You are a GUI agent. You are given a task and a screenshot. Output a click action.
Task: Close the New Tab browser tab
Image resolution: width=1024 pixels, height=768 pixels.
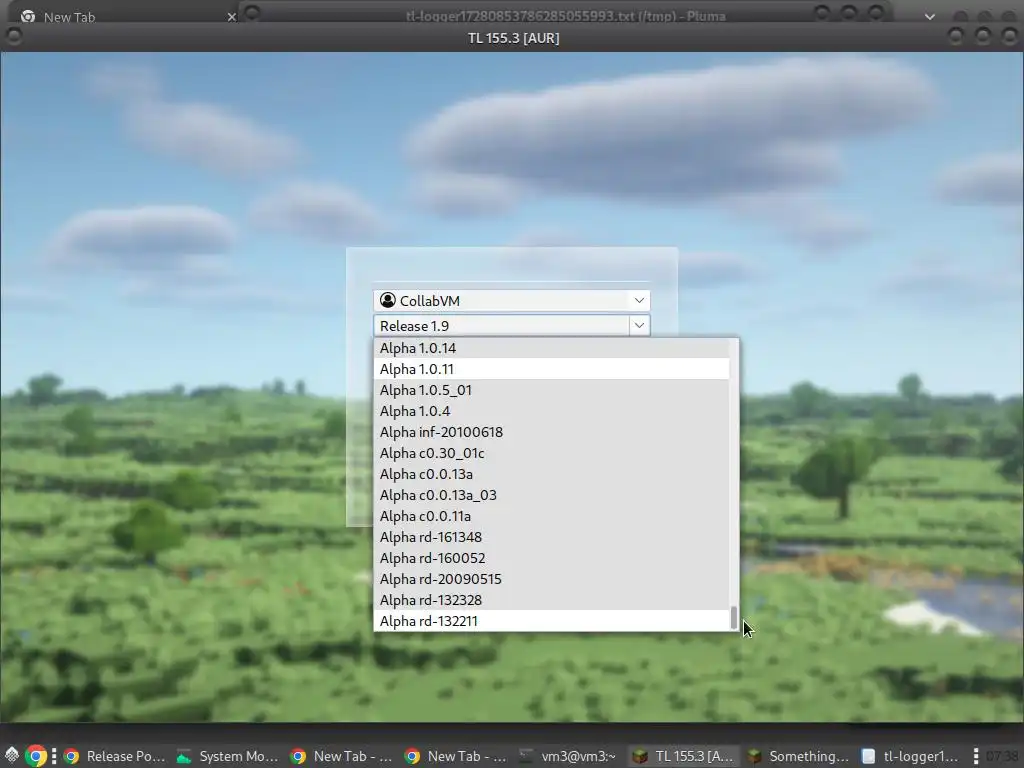coord(231,17)
